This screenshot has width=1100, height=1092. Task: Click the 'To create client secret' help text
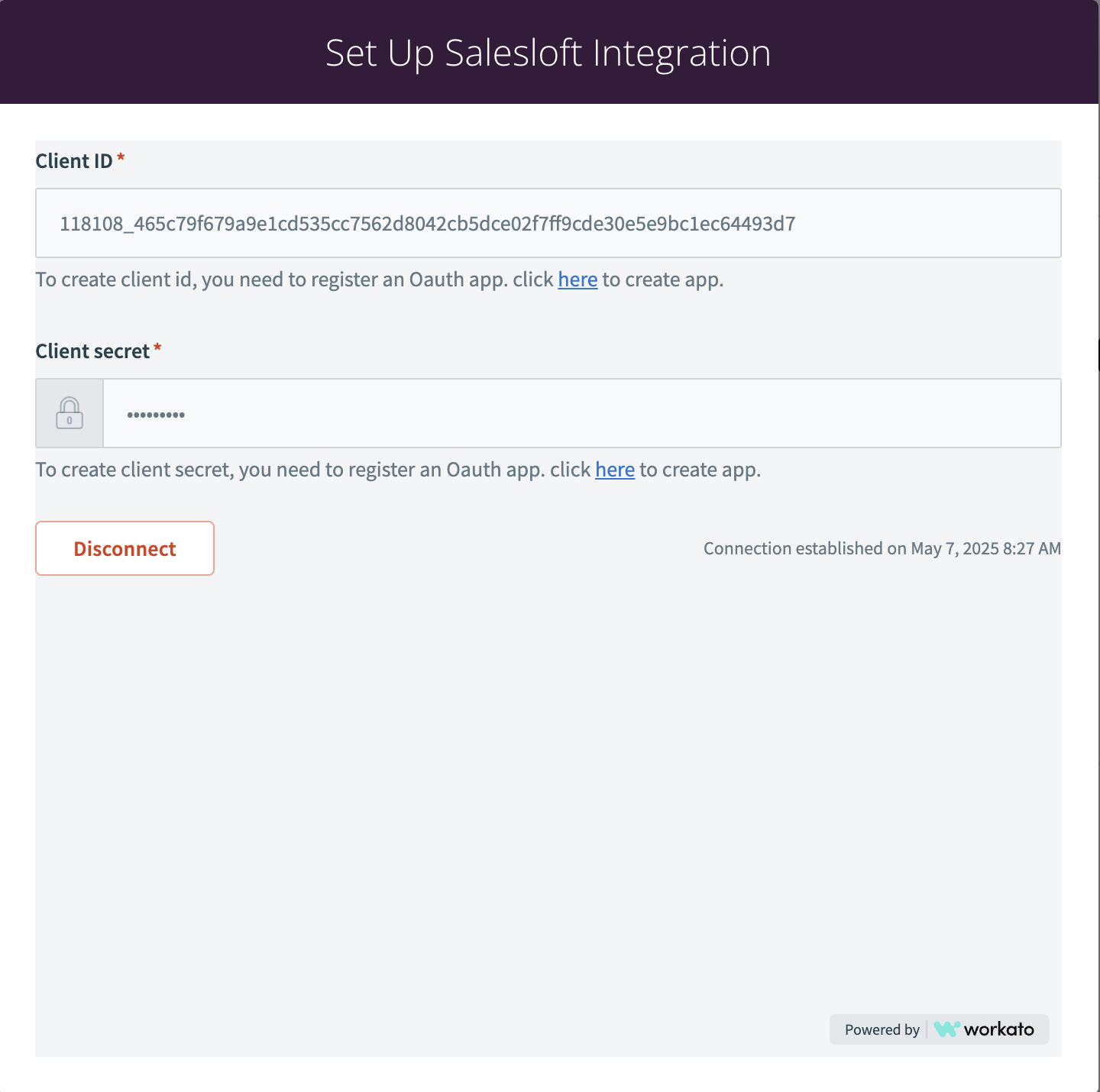[x=398, y=470]
